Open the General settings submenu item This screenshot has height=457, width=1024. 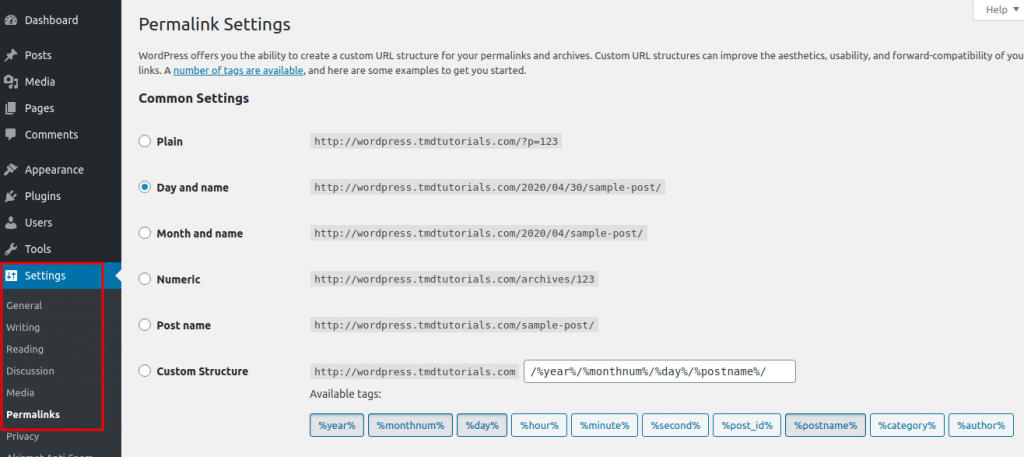point(24,306)
